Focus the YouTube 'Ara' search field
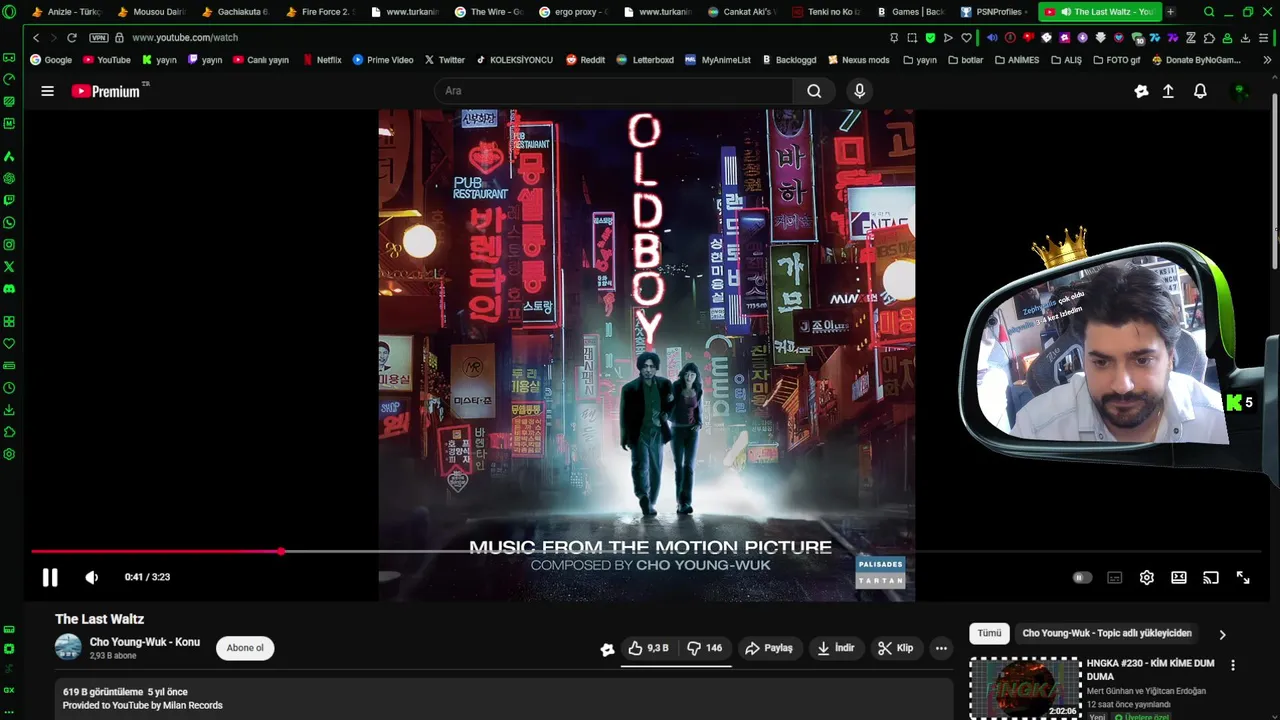Image resolution: width=1280 pixels, height=720 pixels. pos(614,91)
